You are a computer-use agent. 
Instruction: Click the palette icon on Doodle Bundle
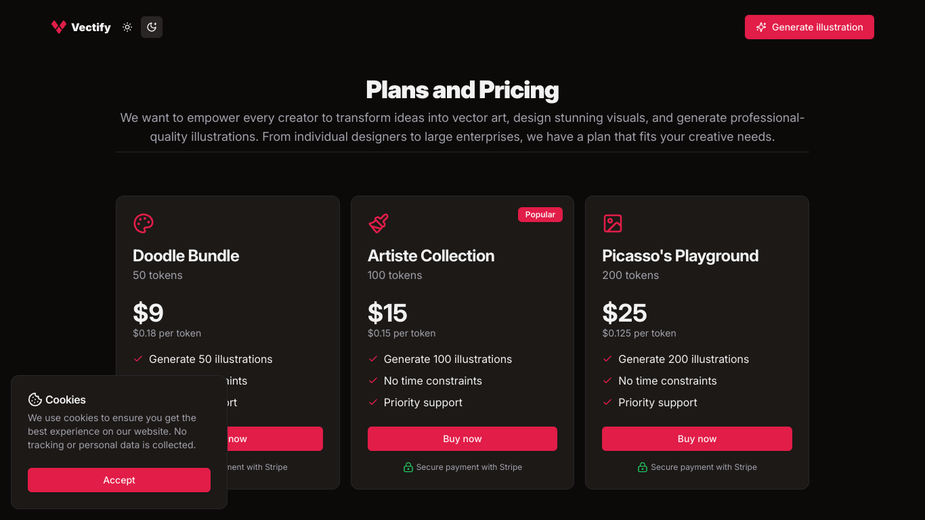143,223
